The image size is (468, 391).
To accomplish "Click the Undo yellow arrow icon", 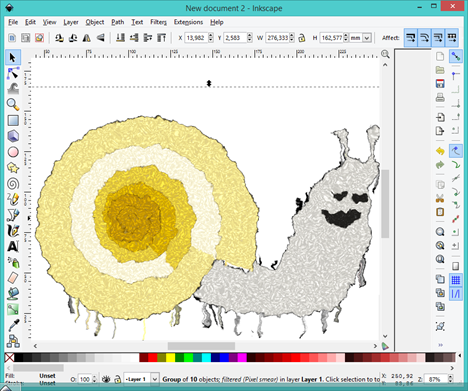I will point(440,151).
